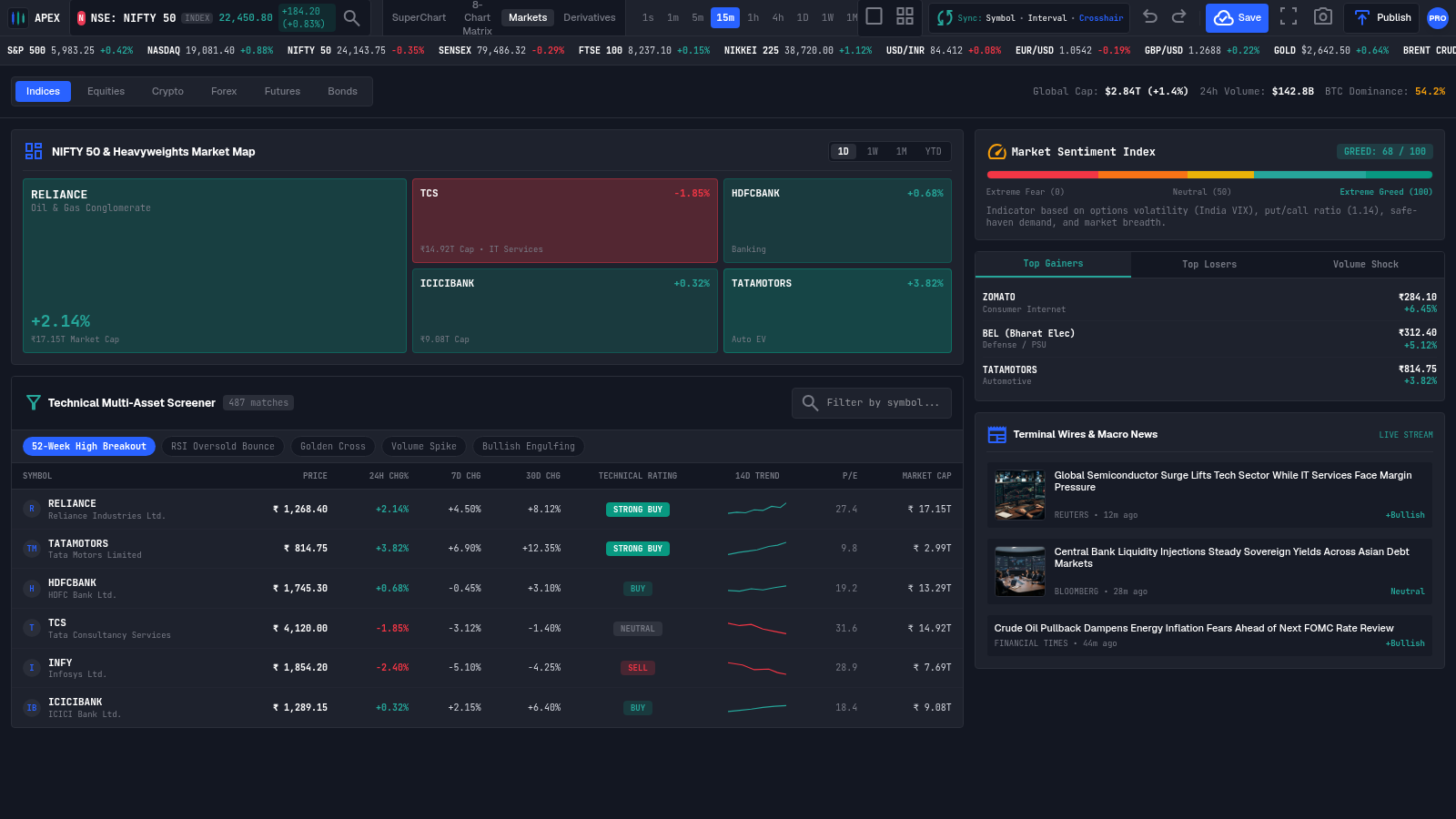Image resolution: width=1456 pixels, height=819 pixels.
Task: Select the single-pane layout icon
Action: coord(874,16)
